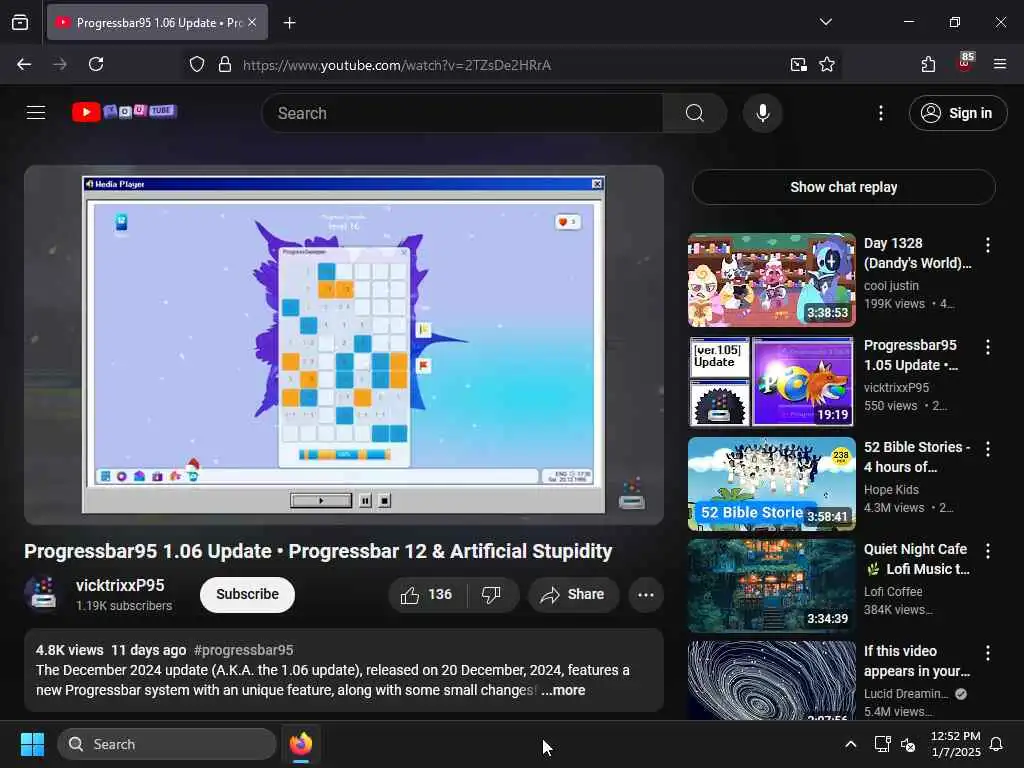Click the #progressbar95 hashtag
Screen dimensions: 1024x768
point(244,650)
